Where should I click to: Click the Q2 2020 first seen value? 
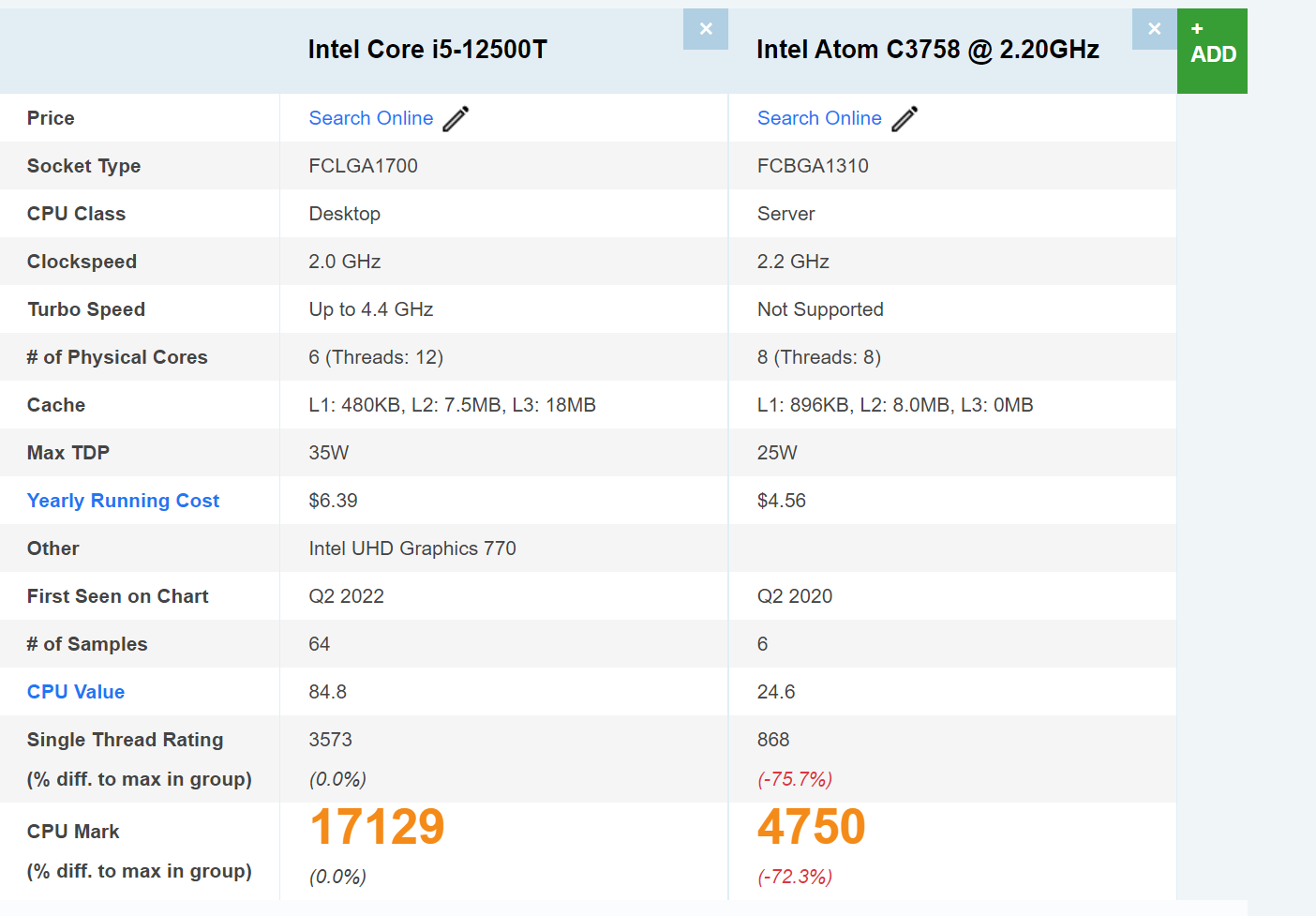(795, 596)
